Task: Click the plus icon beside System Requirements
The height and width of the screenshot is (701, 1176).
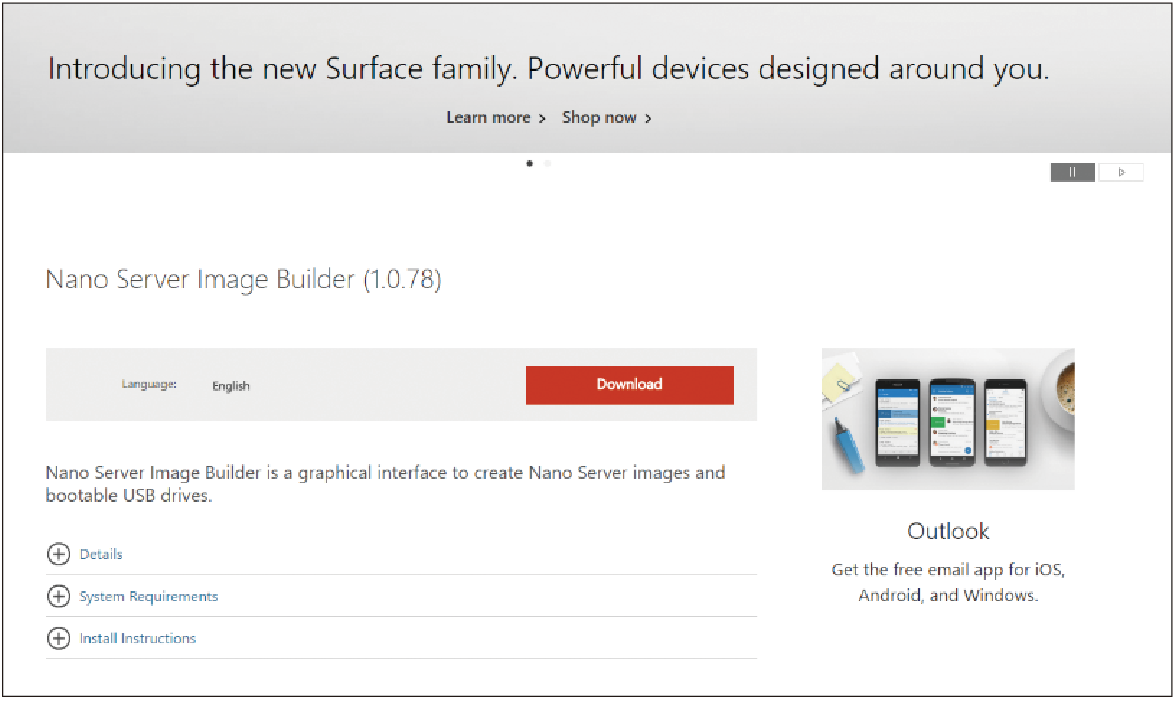Action: pyautogui.click(x=58, y=596)
